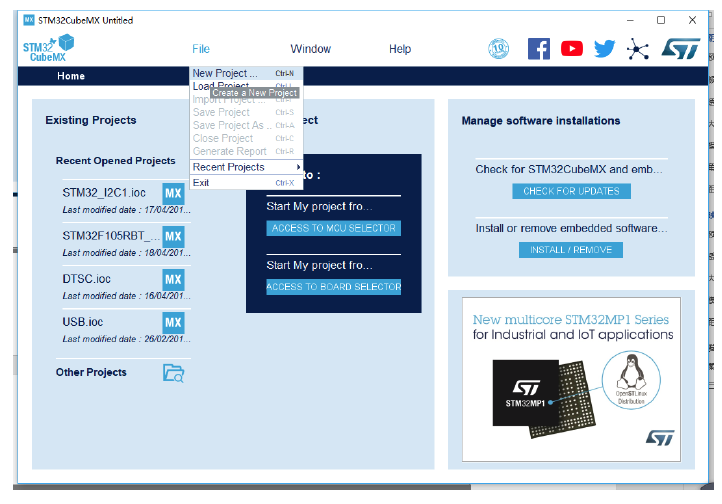722x504 pixels.
Task: Click ACCESS TO BOARD SELECTOR button
Action: (x=333, y=287)
